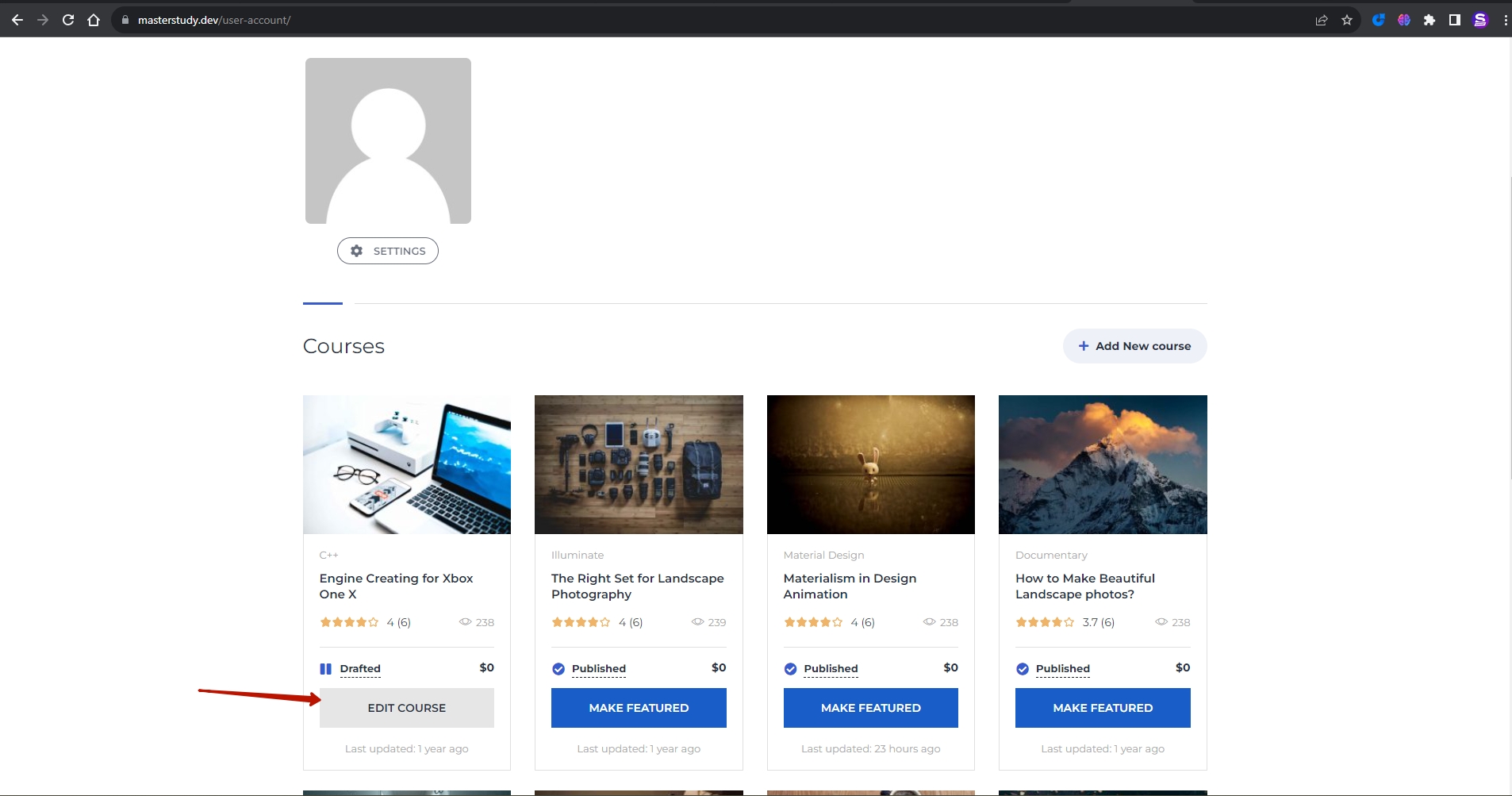The image size is (1512, 796).
Task: Click the star rating of the Xbox course
Action: pos(349,622)
